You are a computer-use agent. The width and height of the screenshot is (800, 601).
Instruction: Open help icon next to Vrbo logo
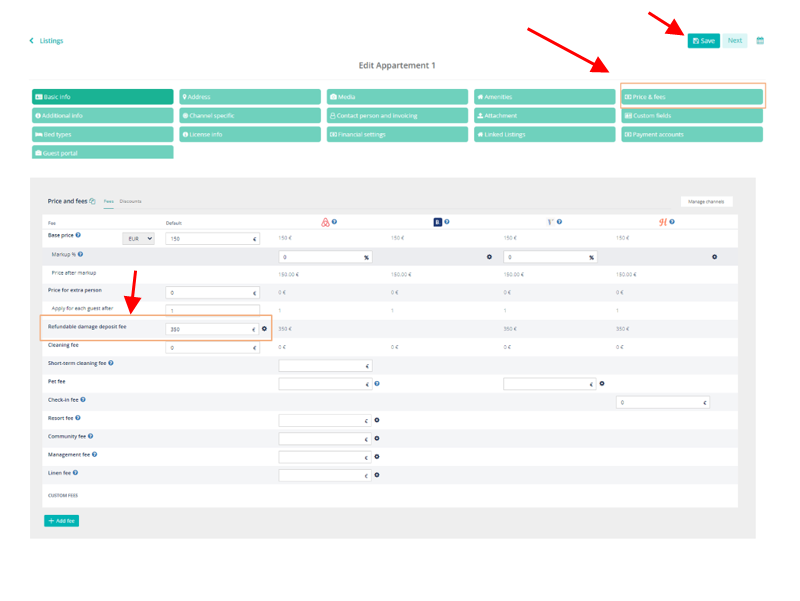click(x=559, y=222)
